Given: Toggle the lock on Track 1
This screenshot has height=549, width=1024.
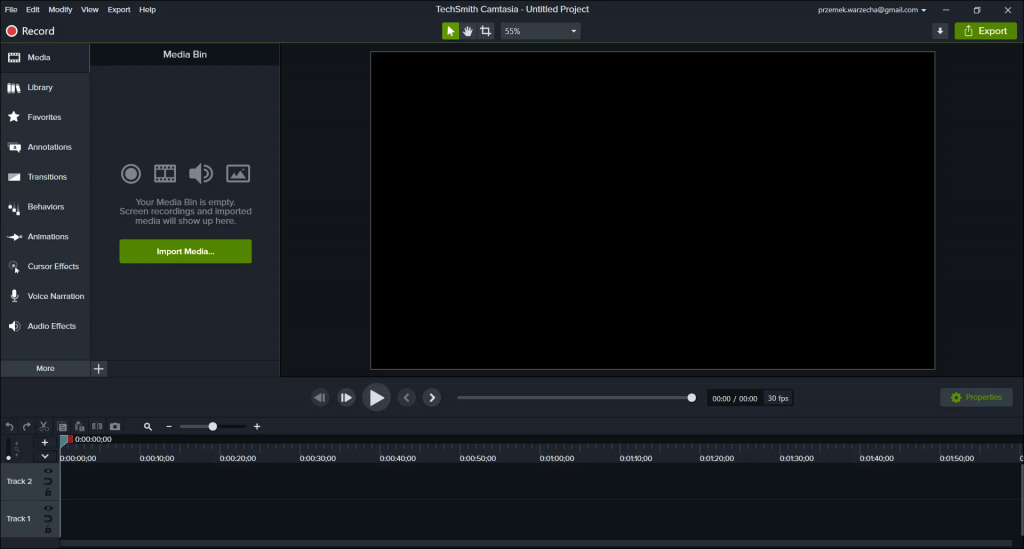Looking at the screenshot, I should [x=48, y=530].
